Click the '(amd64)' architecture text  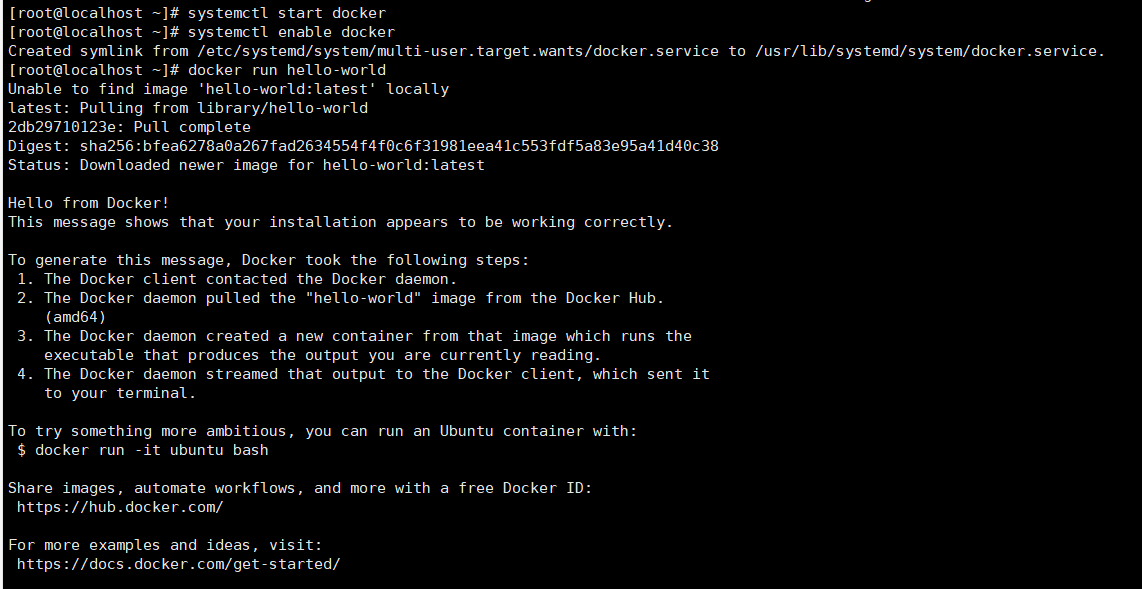(x=75, y=317)
